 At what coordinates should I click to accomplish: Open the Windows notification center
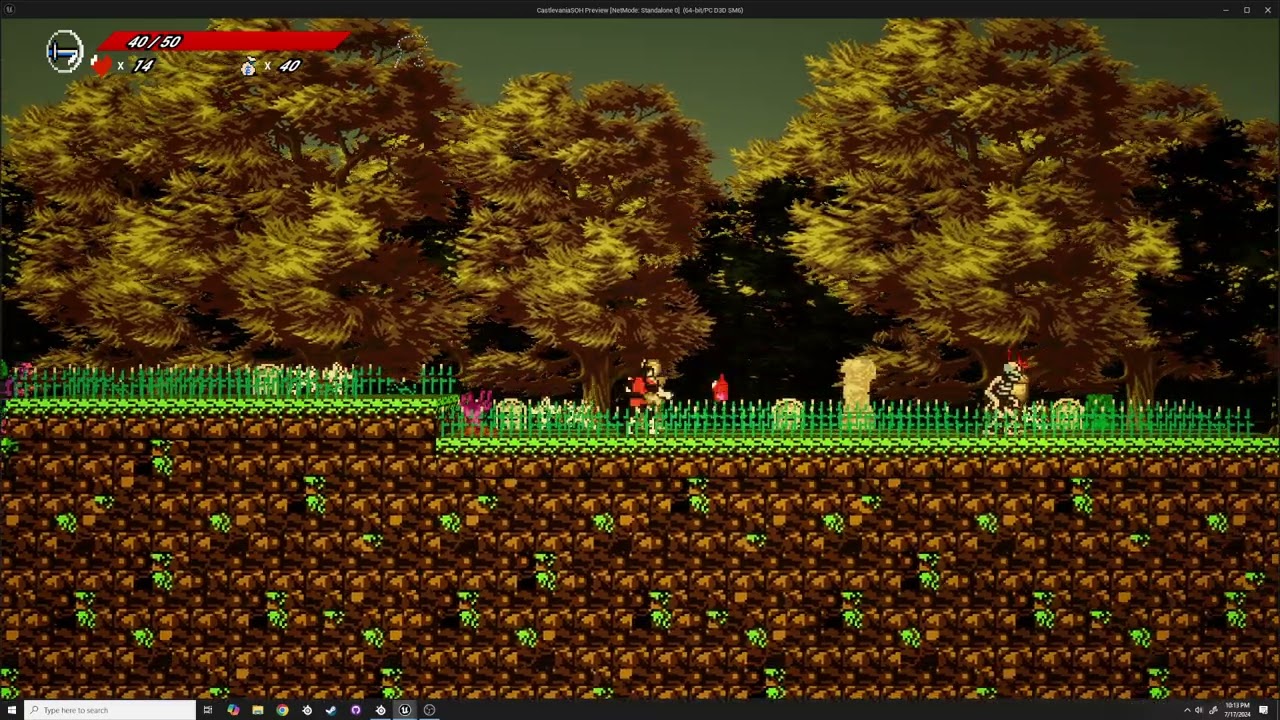[1263, 710]
